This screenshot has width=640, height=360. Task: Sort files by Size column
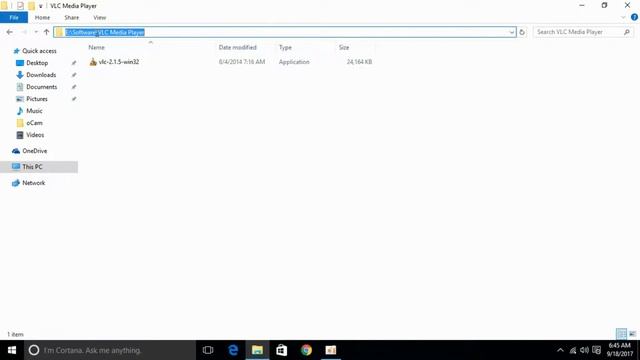point(344,47)
